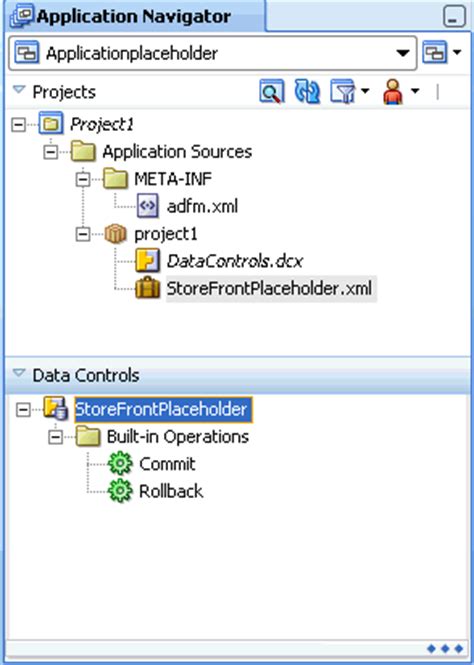Collapse the Built-in Operations folder
The width and height of the screenshot is (474, 665).
56,437
